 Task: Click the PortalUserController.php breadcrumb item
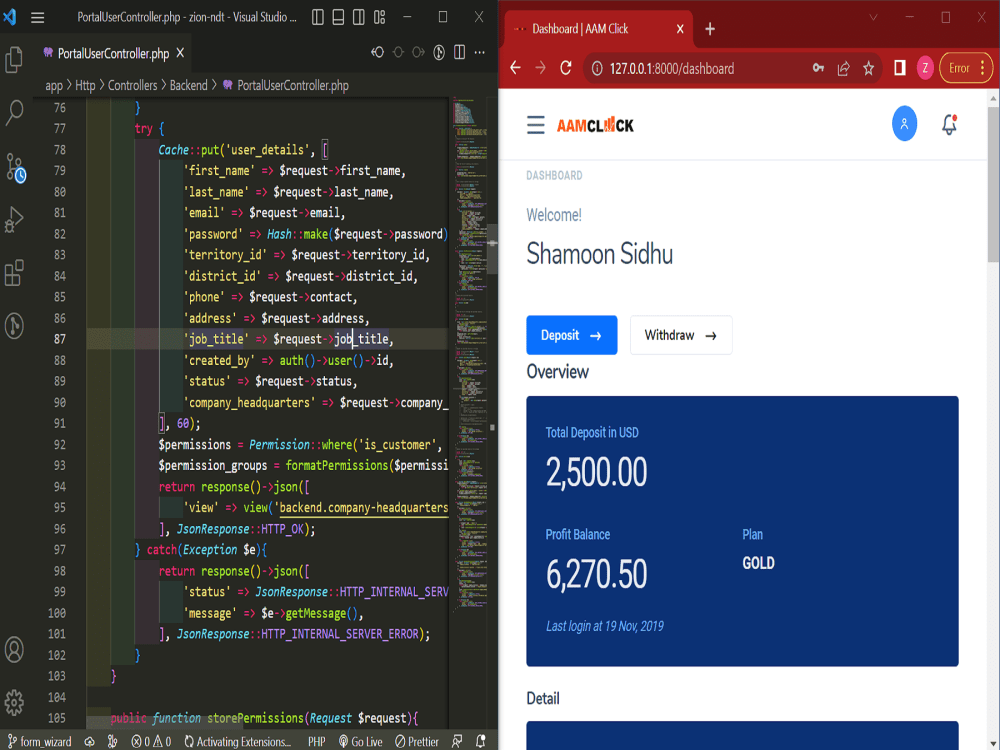coord(286,85)
